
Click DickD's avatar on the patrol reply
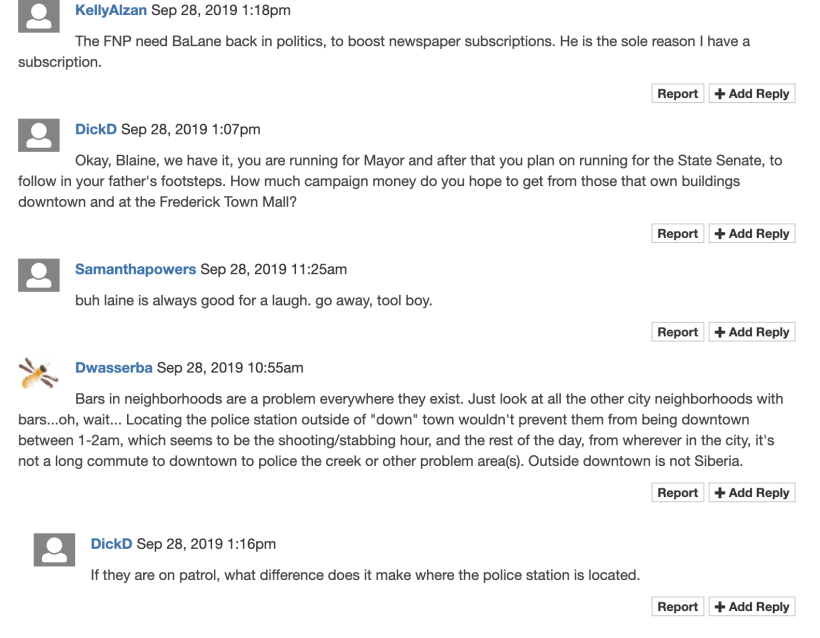click(53, 548)
